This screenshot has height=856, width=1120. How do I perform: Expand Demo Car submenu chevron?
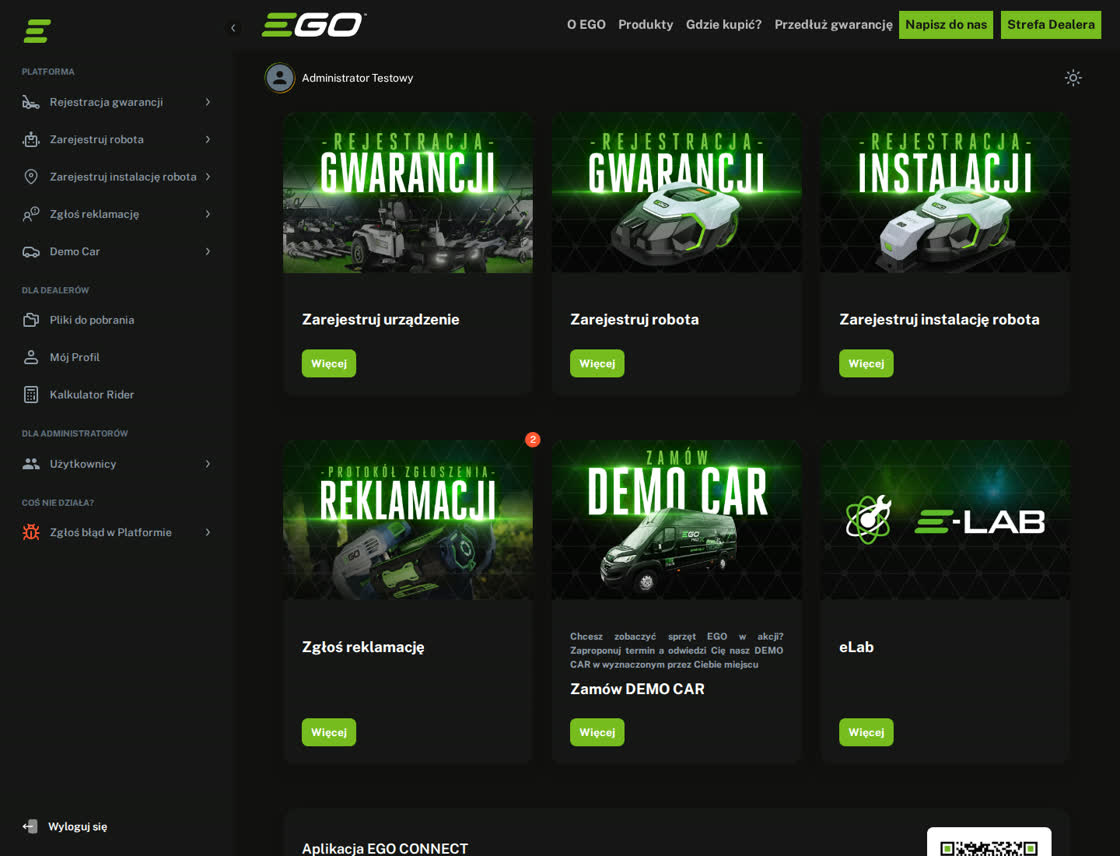pos(208,252)
